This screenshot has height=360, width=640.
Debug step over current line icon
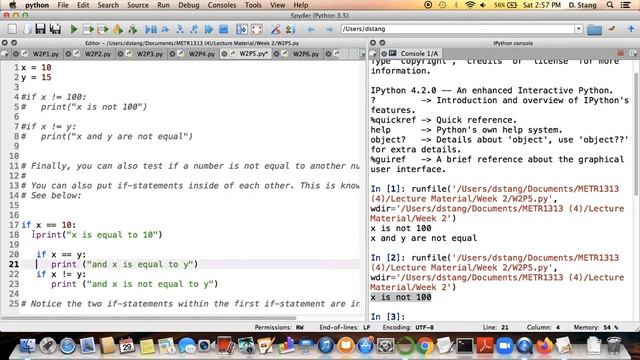click(x=165, y=29)
